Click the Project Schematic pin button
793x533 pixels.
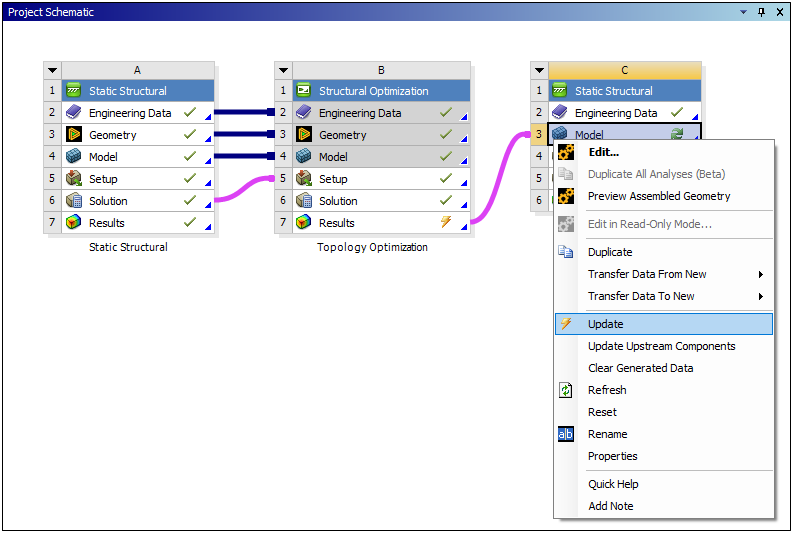pyautogui.click(x=761, y=12)
